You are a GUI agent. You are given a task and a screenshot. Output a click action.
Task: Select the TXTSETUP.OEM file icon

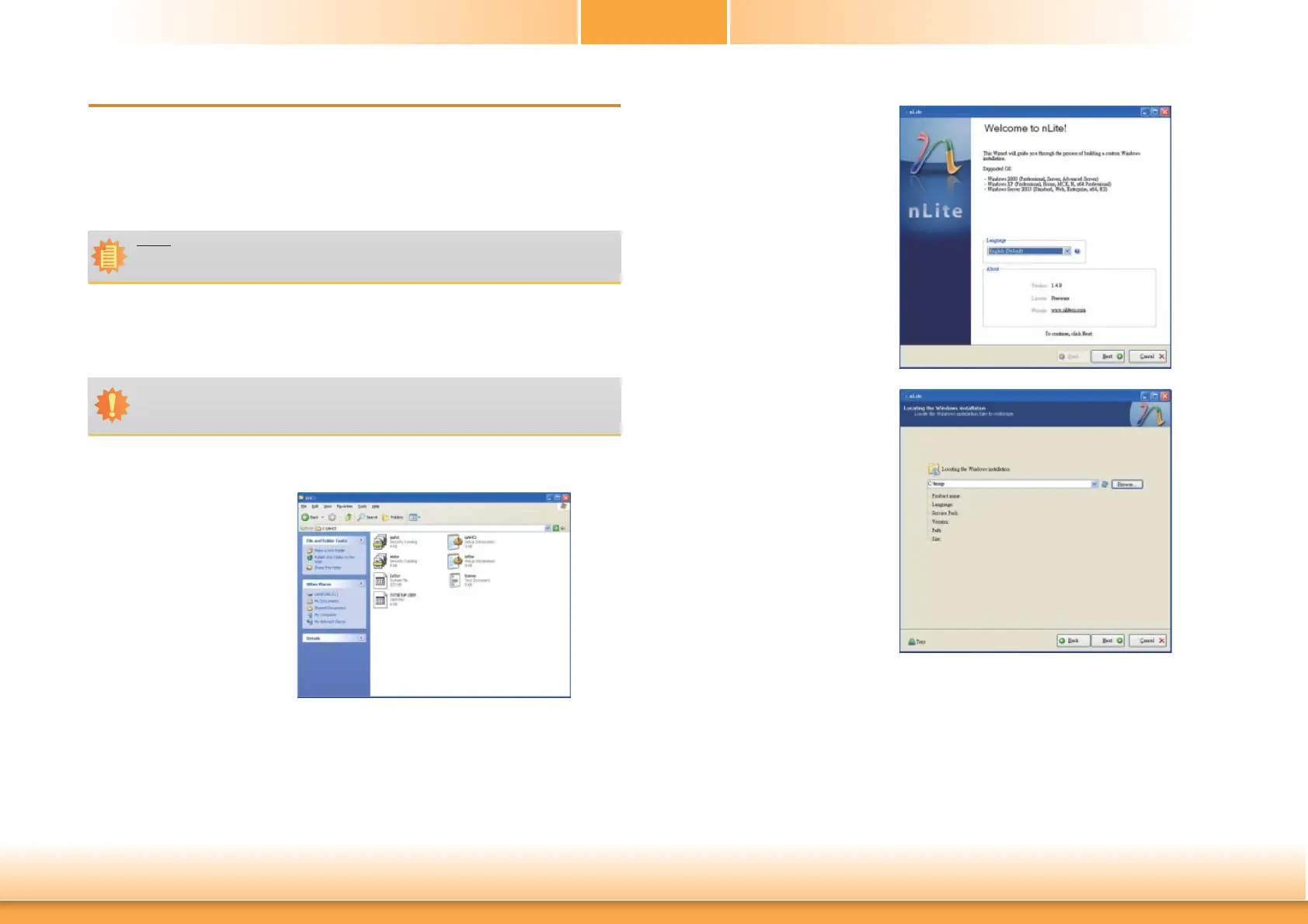pyautogui.click(x=380, y=599)
